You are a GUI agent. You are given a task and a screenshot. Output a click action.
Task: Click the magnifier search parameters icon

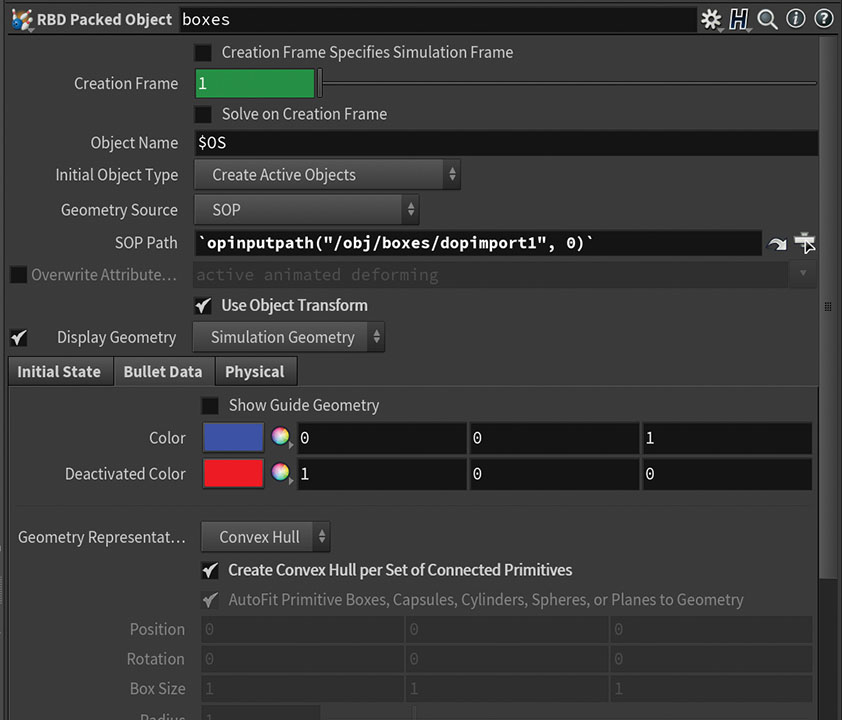[x=767, y=19]
